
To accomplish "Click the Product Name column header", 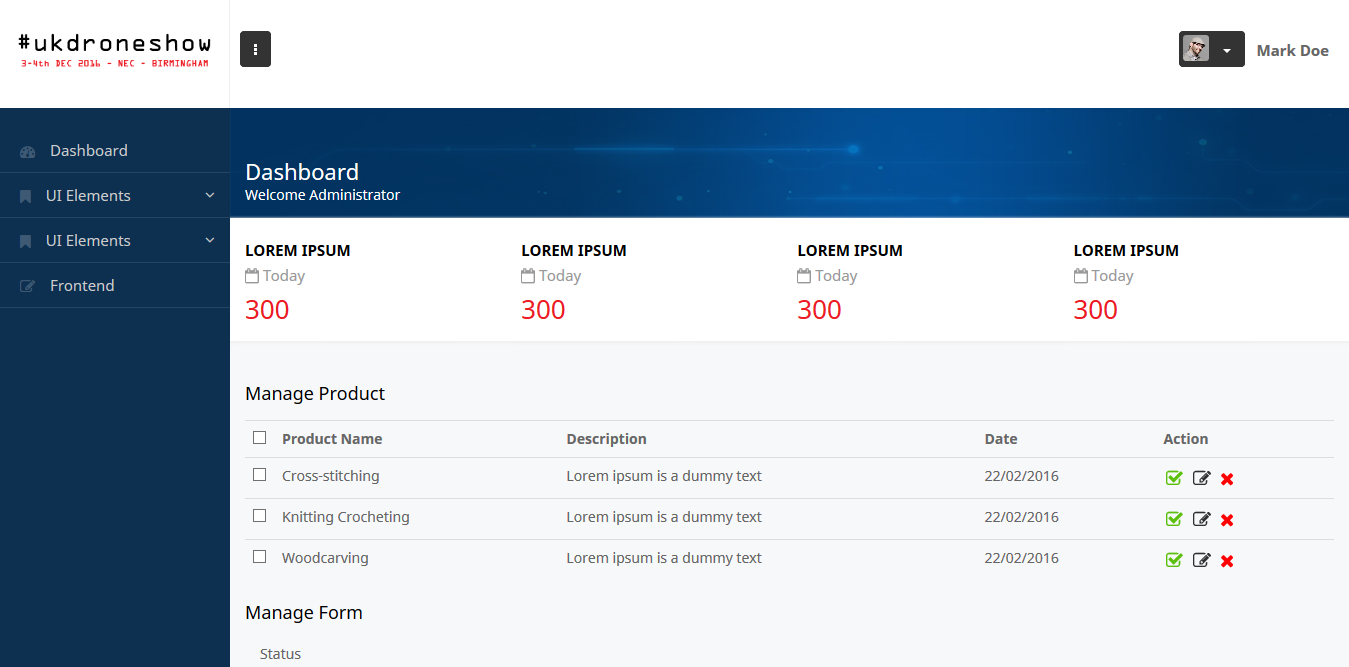I will coord(332,439).
